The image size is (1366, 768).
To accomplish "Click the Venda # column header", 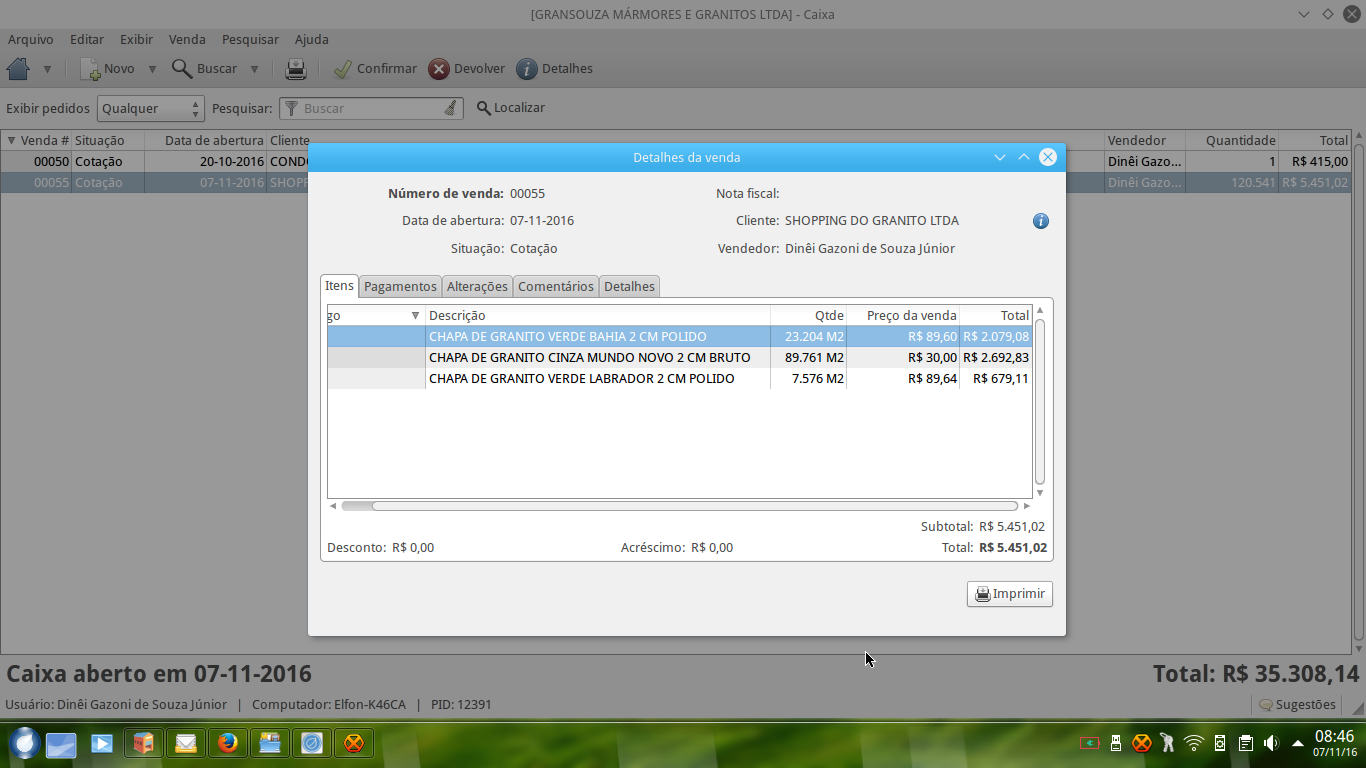I will pyautogui.click(x=36, y=140).
